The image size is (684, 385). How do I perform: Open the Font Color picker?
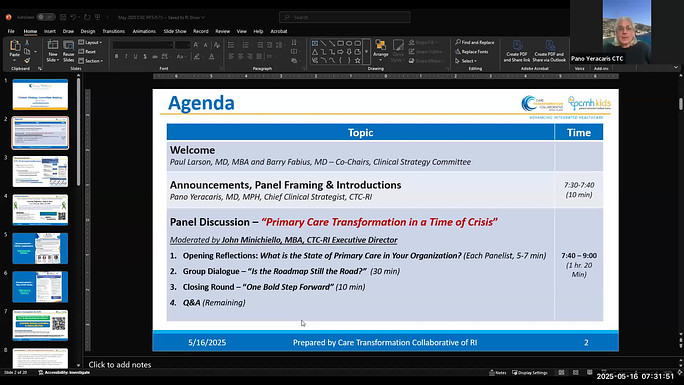[212, 57]
